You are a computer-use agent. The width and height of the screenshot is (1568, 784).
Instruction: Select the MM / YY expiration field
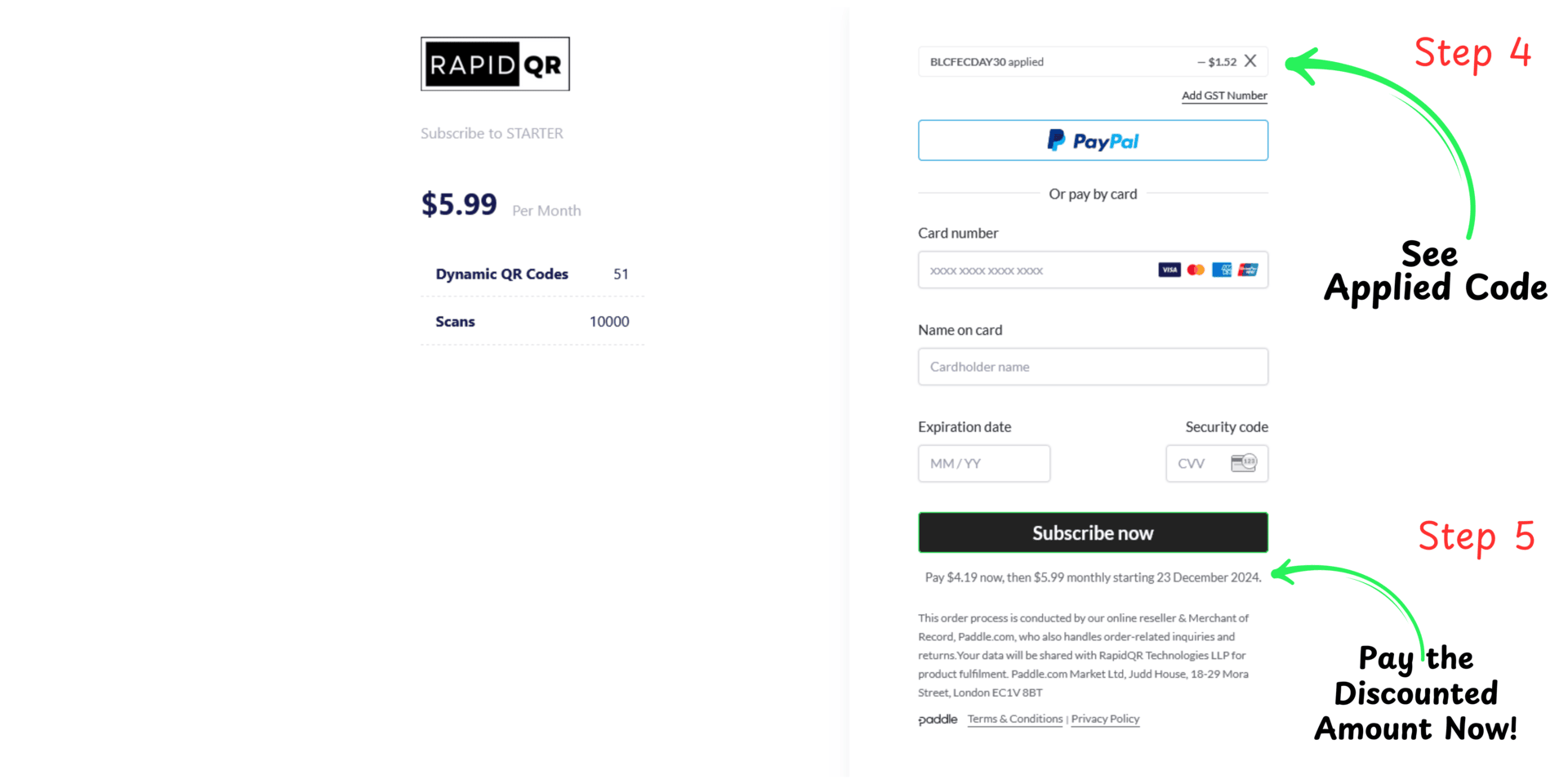tap(984, 464)
